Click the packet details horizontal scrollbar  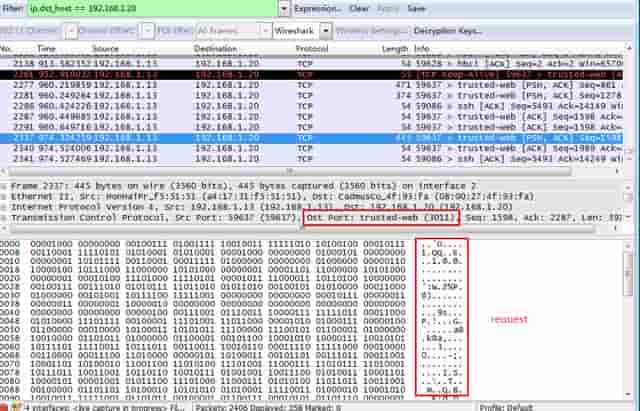tap(302, 229)
